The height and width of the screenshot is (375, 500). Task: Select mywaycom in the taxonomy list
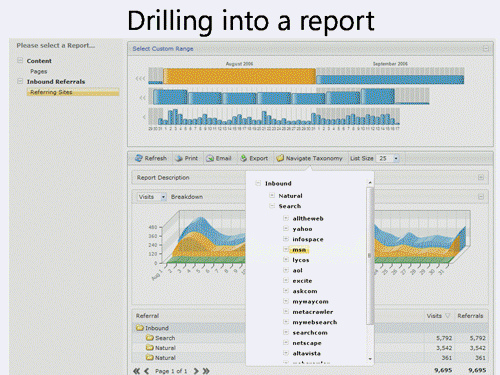pos(310,301)
